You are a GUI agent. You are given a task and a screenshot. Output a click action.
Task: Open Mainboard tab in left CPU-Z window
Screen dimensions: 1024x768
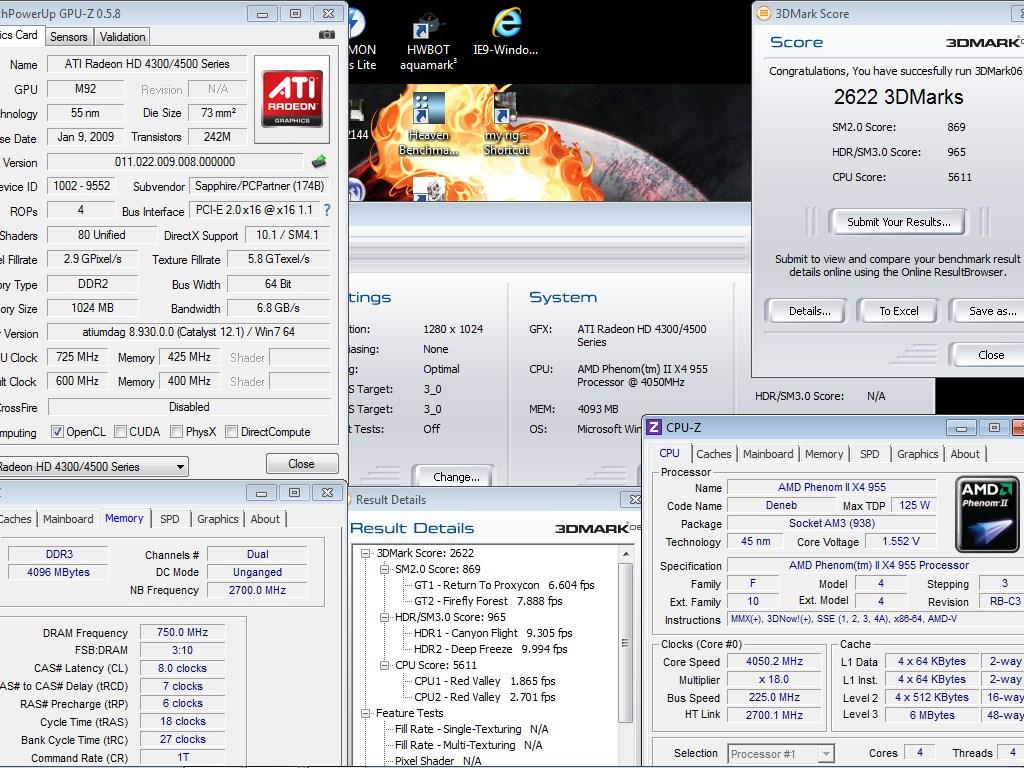pyautogui.click(x=68, y=519)
